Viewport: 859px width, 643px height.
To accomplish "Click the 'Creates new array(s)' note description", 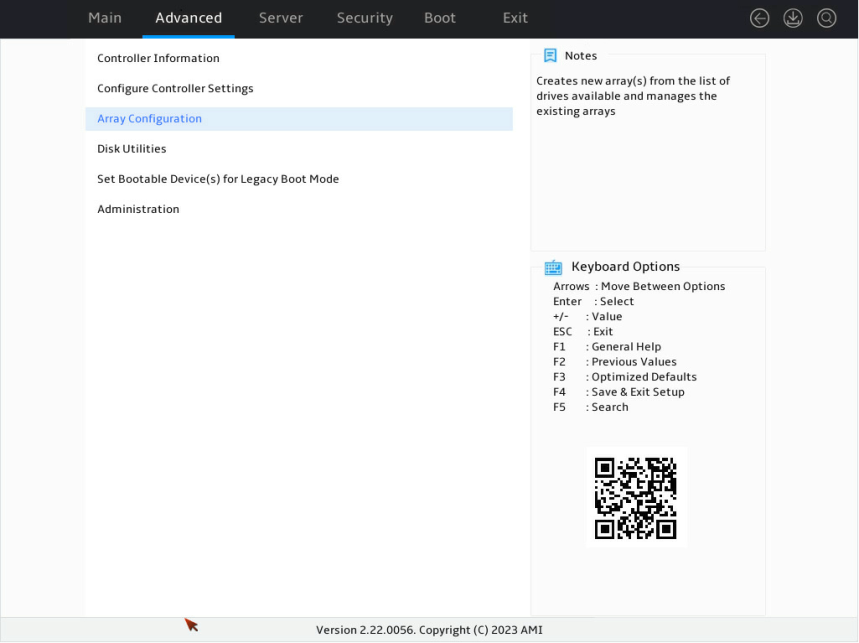I will click(633, 96).
